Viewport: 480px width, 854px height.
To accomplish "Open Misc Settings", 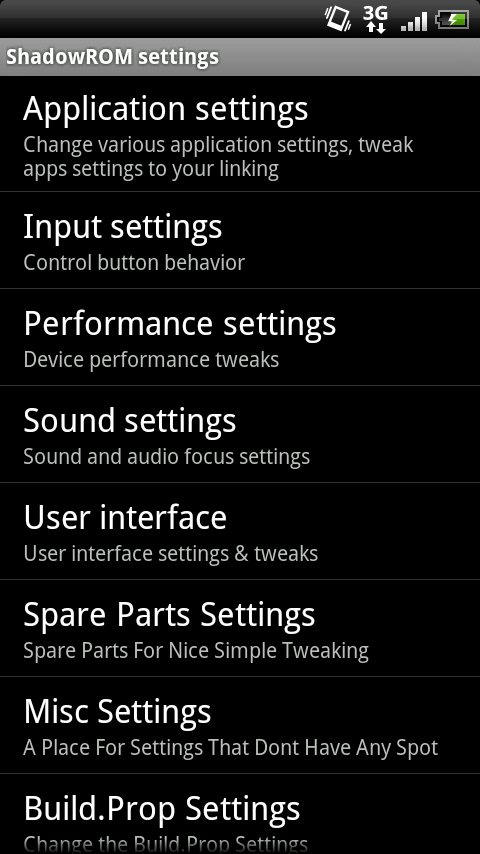I will (240, 725).
